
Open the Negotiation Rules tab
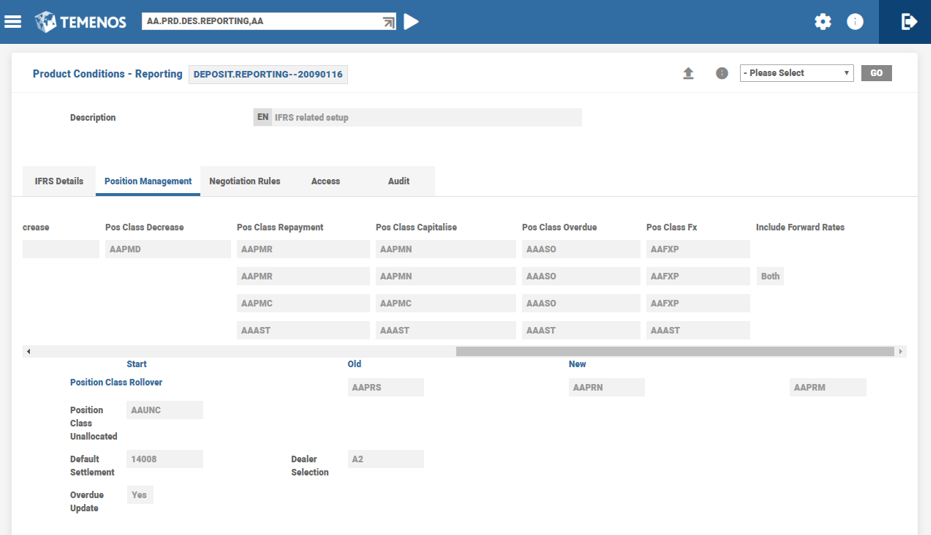[x=245, y=181]
